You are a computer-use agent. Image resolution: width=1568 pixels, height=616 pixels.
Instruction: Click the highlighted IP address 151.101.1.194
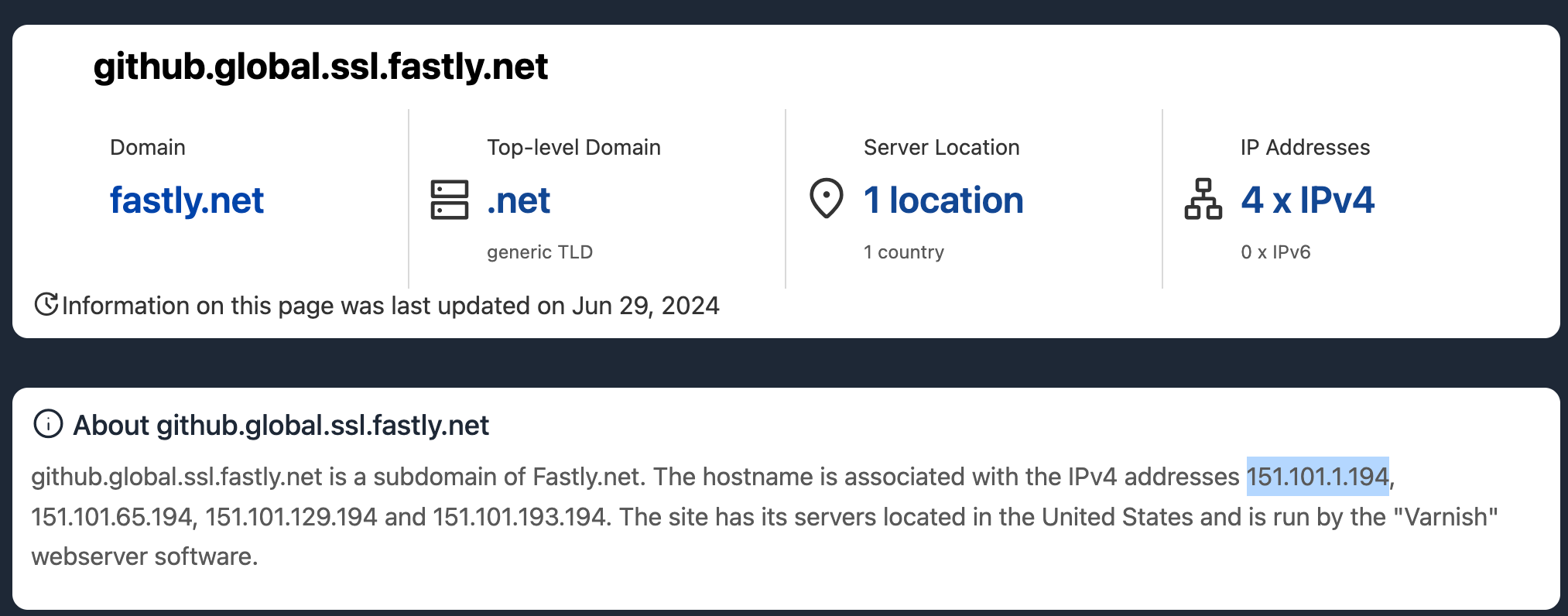(x=1317, y=477)
